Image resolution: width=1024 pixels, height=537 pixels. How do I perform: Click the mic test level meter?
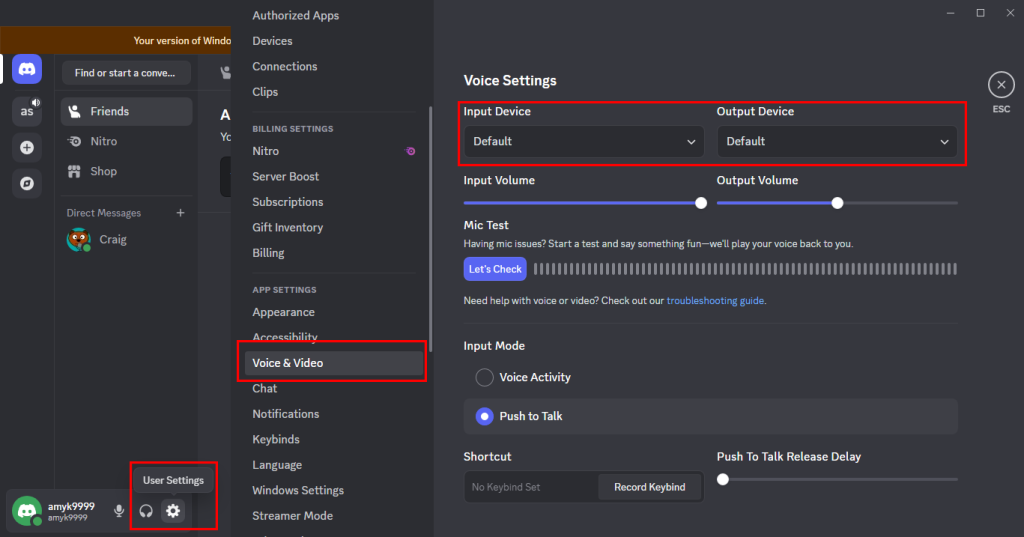coord(745,269)
